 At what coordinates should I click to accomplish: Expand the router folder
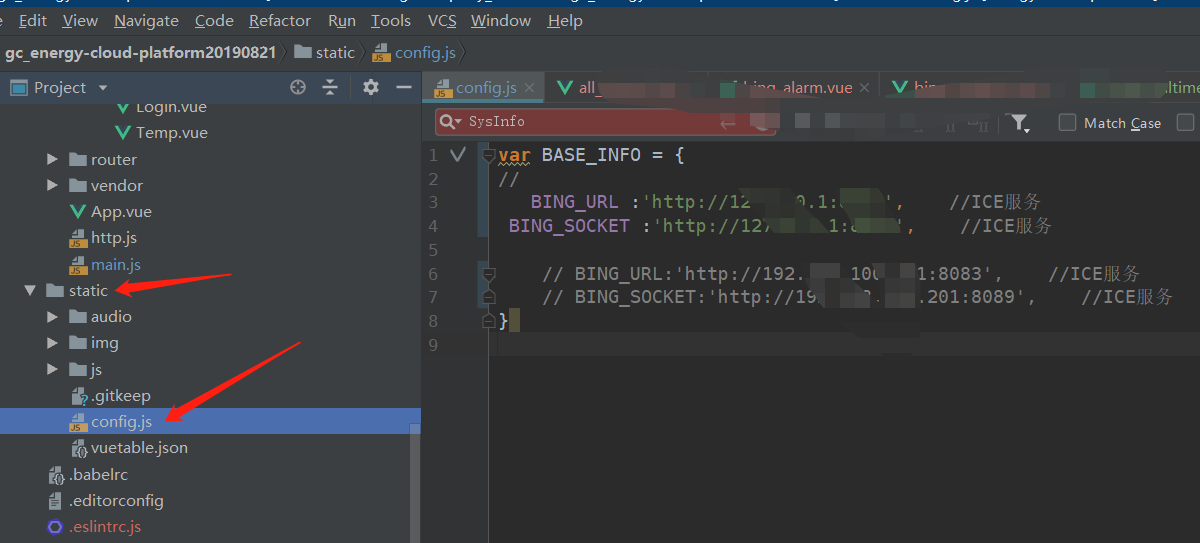pos(52,159)
